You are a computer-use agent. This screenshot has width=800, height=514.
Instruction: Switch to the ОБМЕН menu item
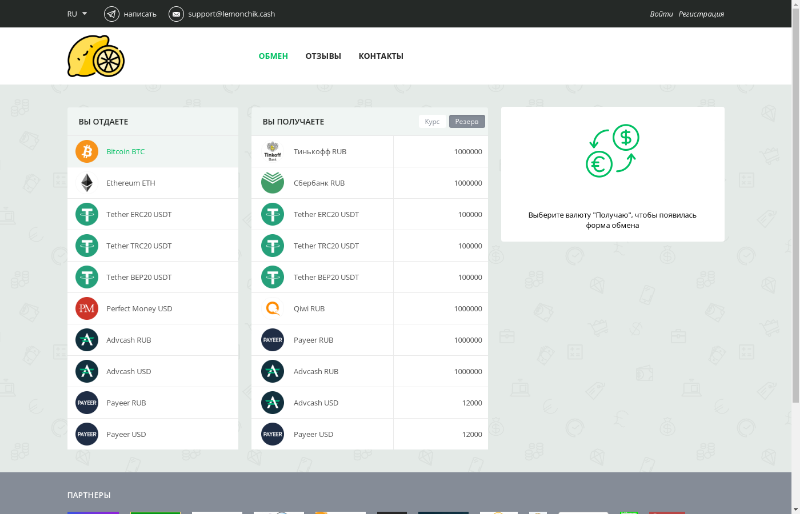click(273, 56)
